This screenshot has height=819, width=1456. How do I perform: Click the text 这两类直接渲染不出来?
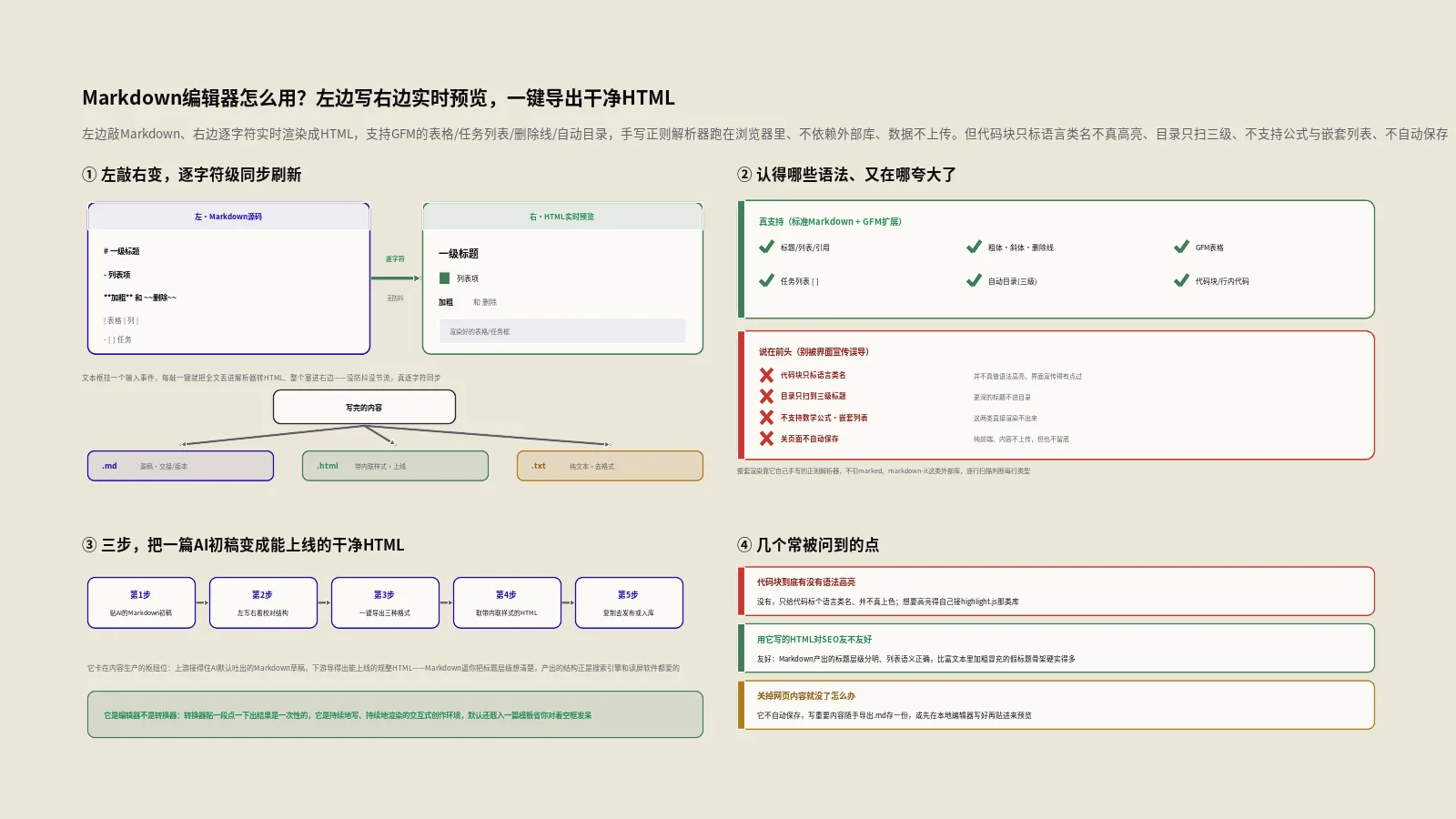[1005, 419]
